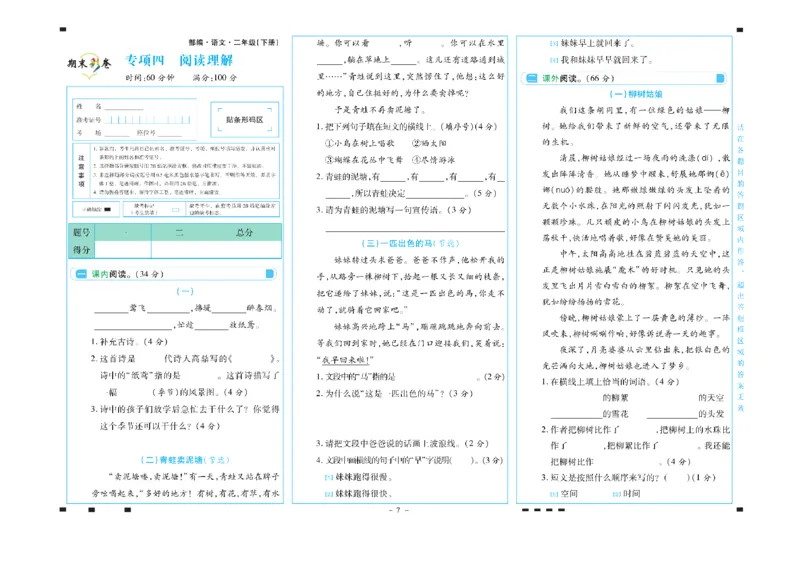Click the 姓名 blank line
Screen dimensions: 800x566
124,107
